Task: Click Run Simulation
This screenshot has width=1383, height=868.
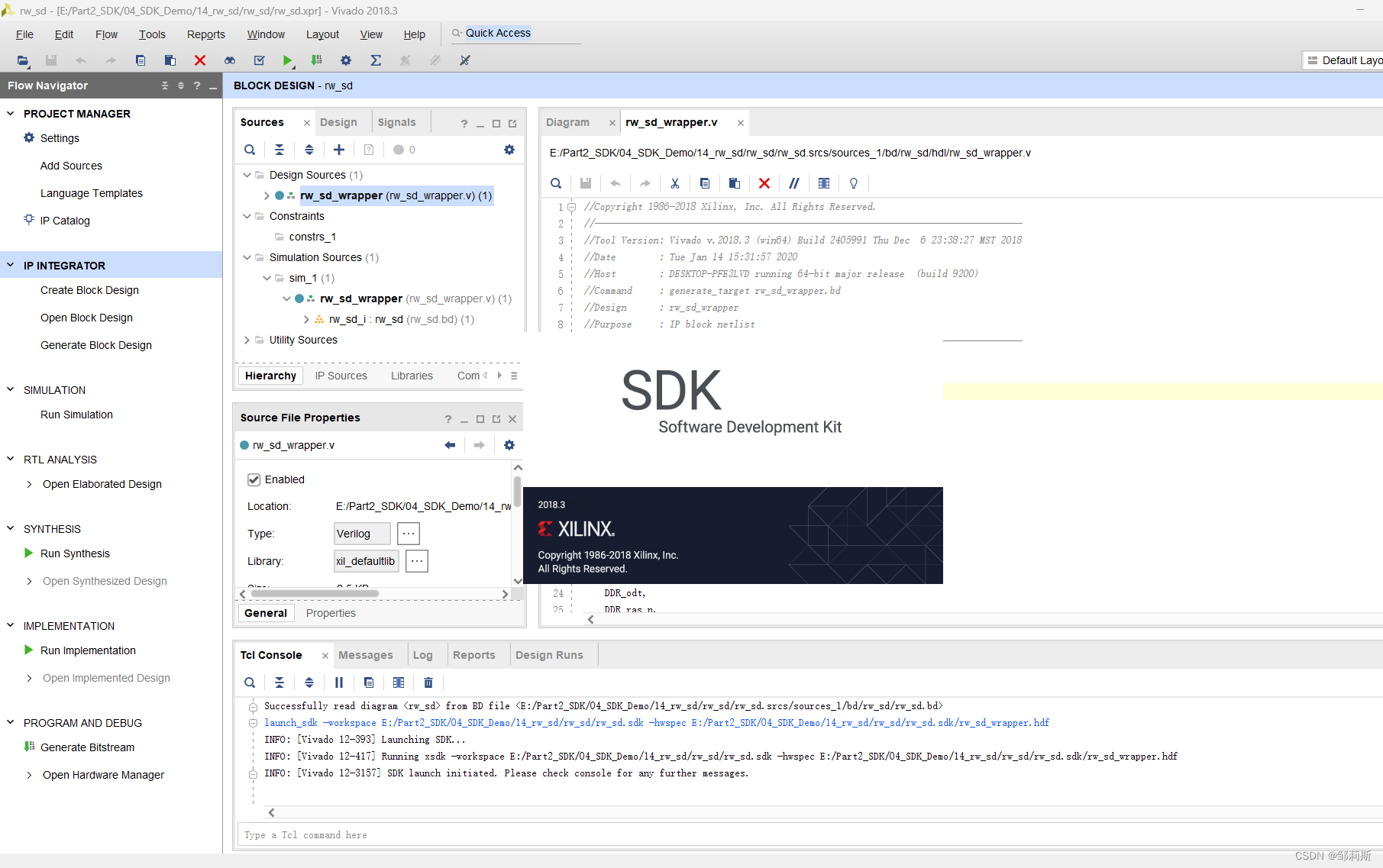Action: pyautogui.click(x=76, y=415)
